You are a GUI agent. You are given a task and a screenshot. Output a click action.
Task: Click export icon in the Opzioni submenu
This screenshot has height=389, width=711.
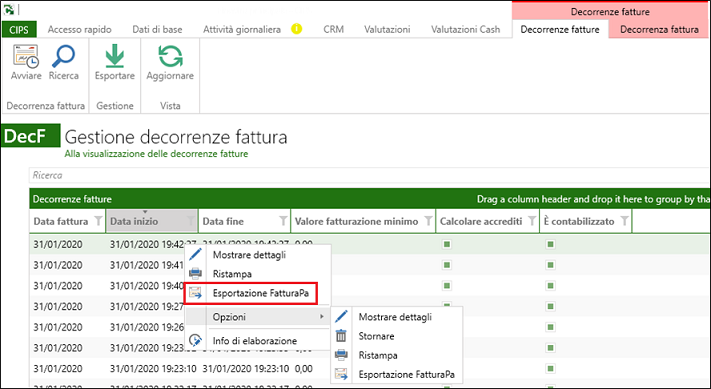click(341, 374)
